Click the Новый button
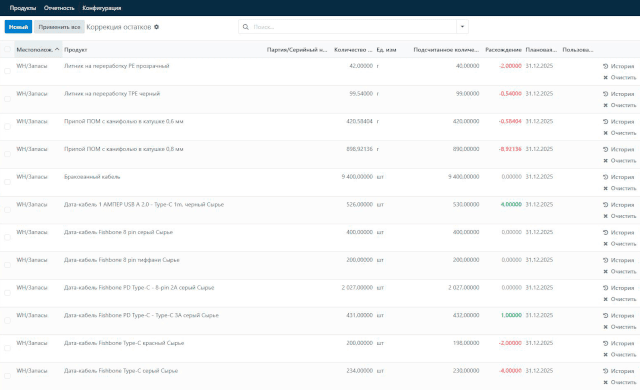The height and width of the screenshot is (390, 640). point(18,27)
